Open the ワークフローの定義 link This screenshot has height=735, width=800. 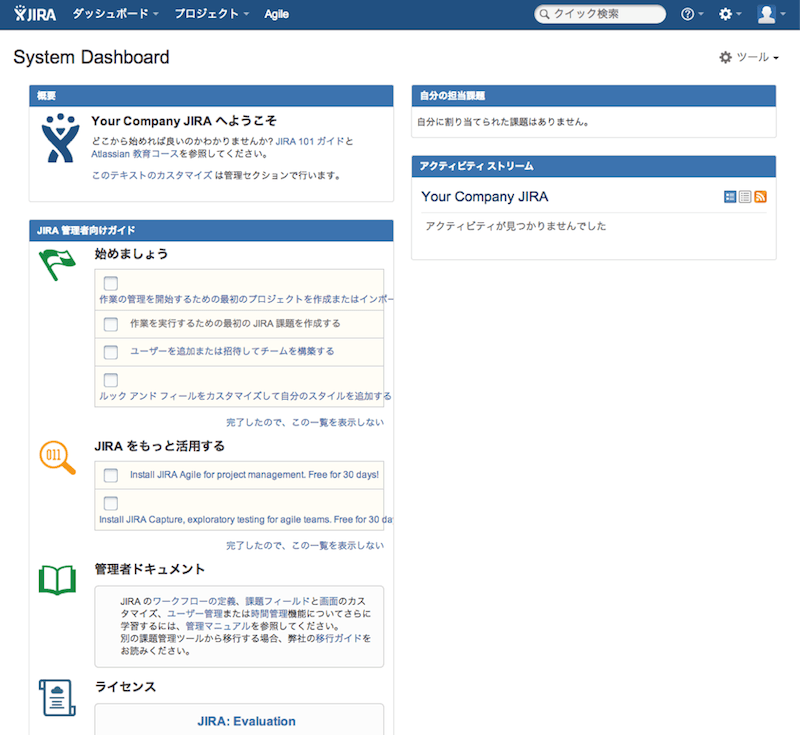tap(194, 601)
